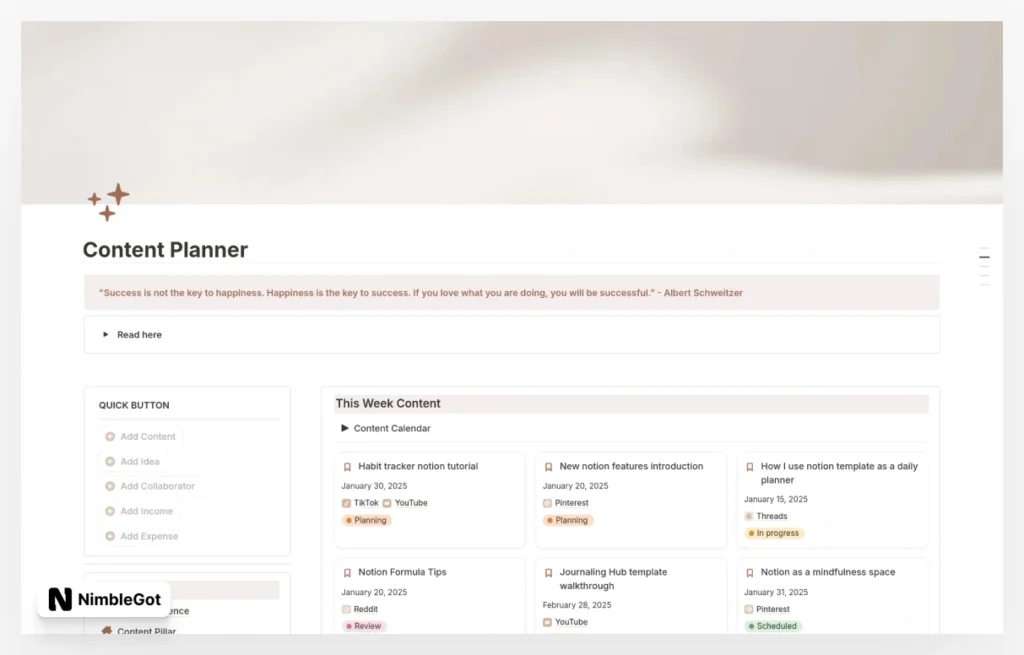Click the plus icon beside Add Content
The image size is (1024, 655).
click(110, 436)
